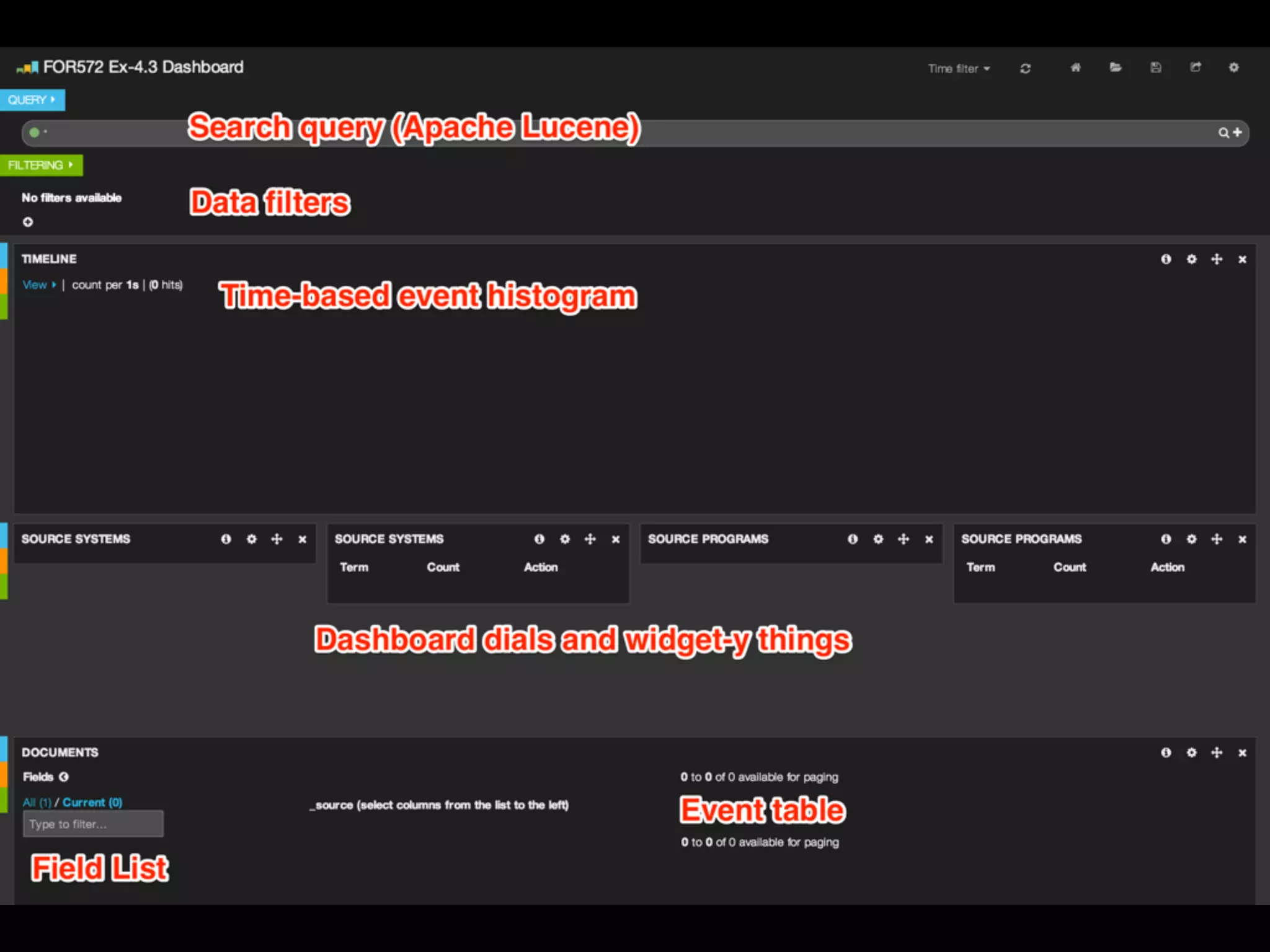Show Documents panel info icon
1270x952 pixels.
[1166, 752]
